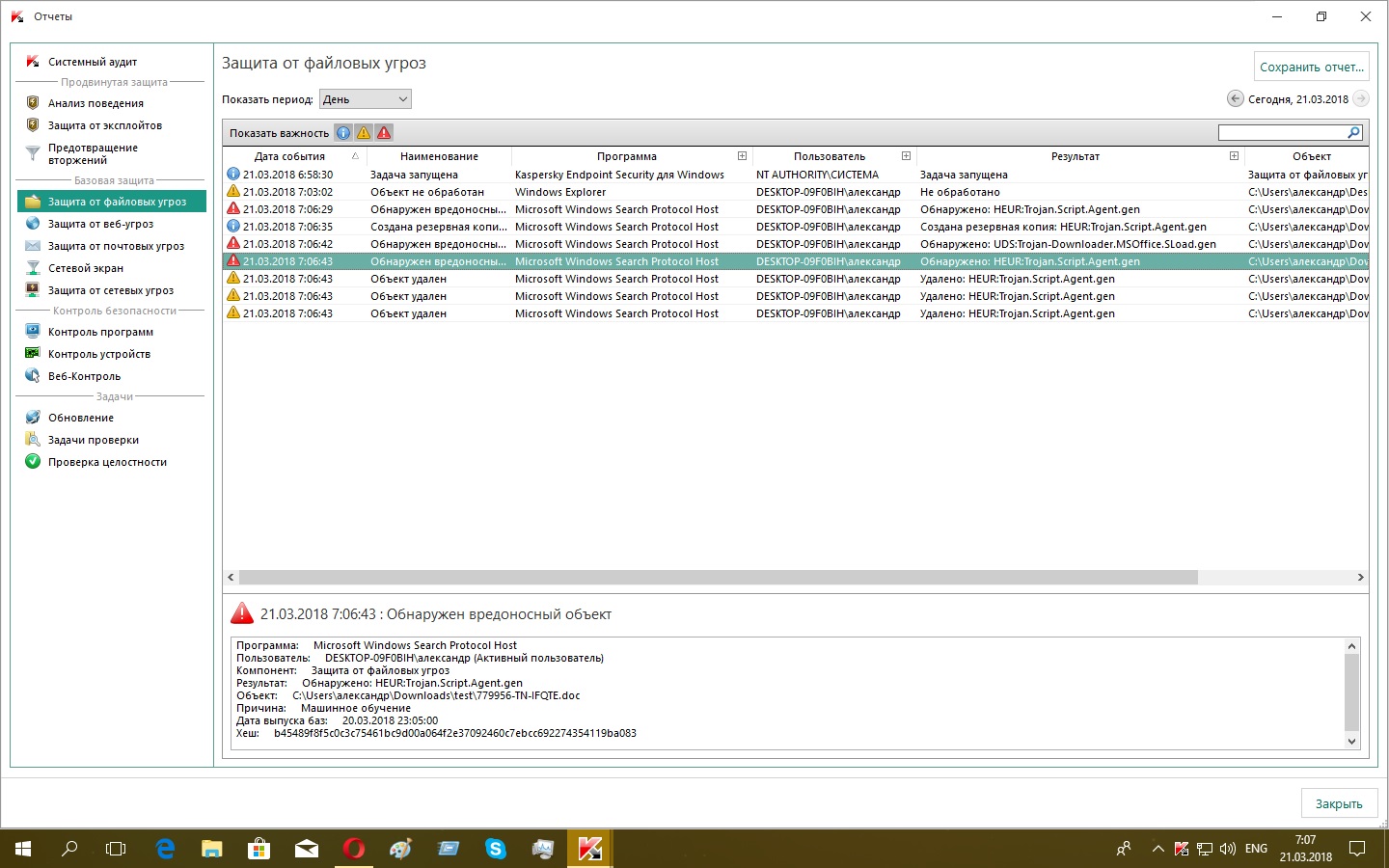Open Защита от эксплойтов report

point(104,125)
